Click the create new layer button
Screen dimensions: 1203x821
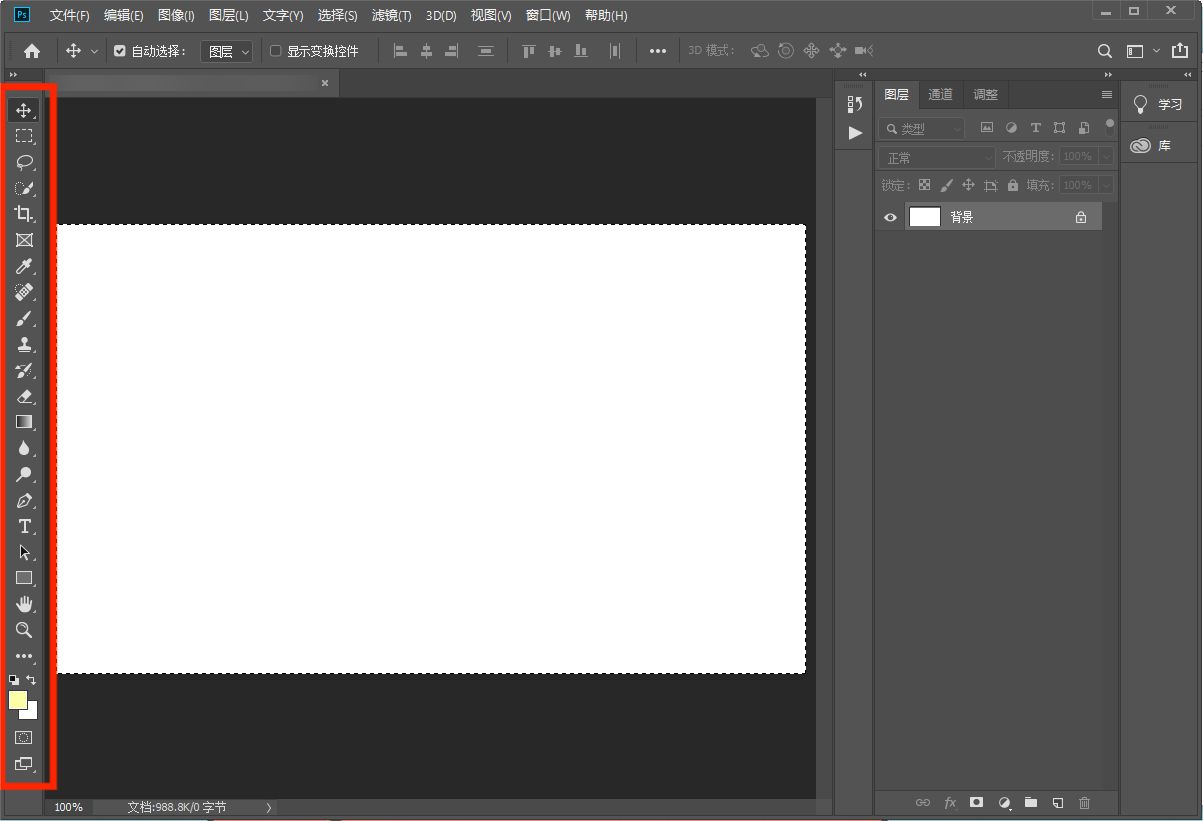(x=1058, y=802)
